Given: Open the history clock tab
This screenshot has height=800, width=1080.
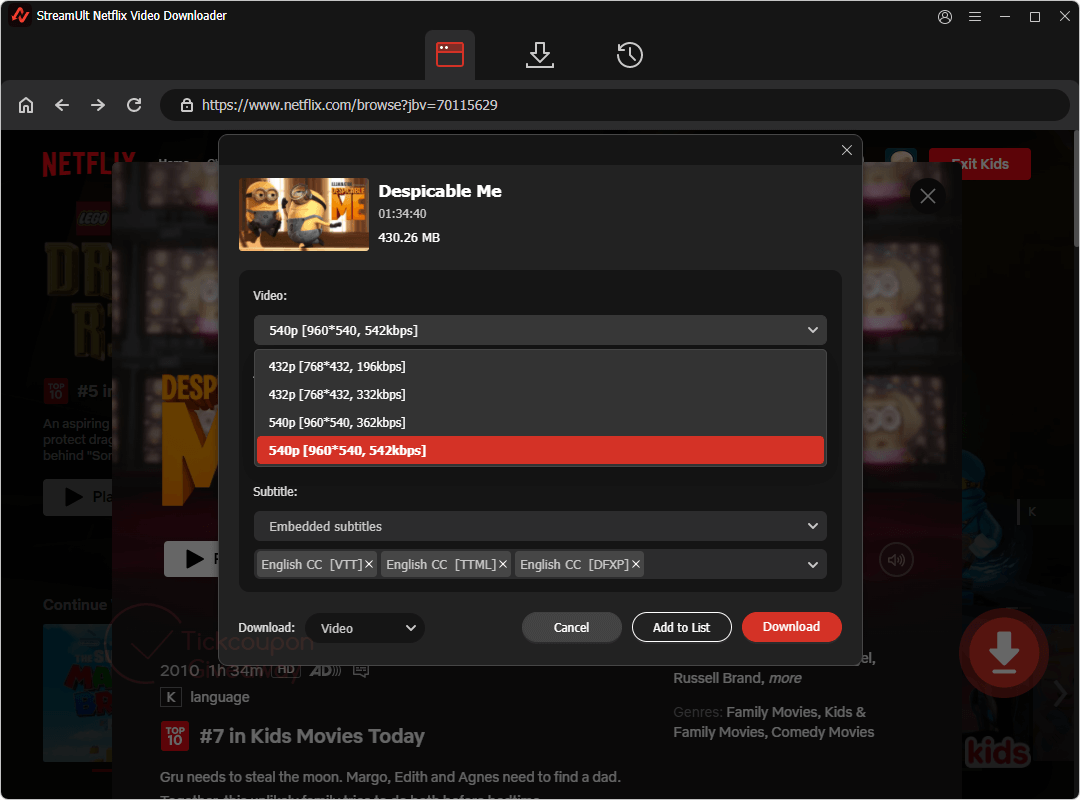Looking at the screenshot, I should [630, 54].
